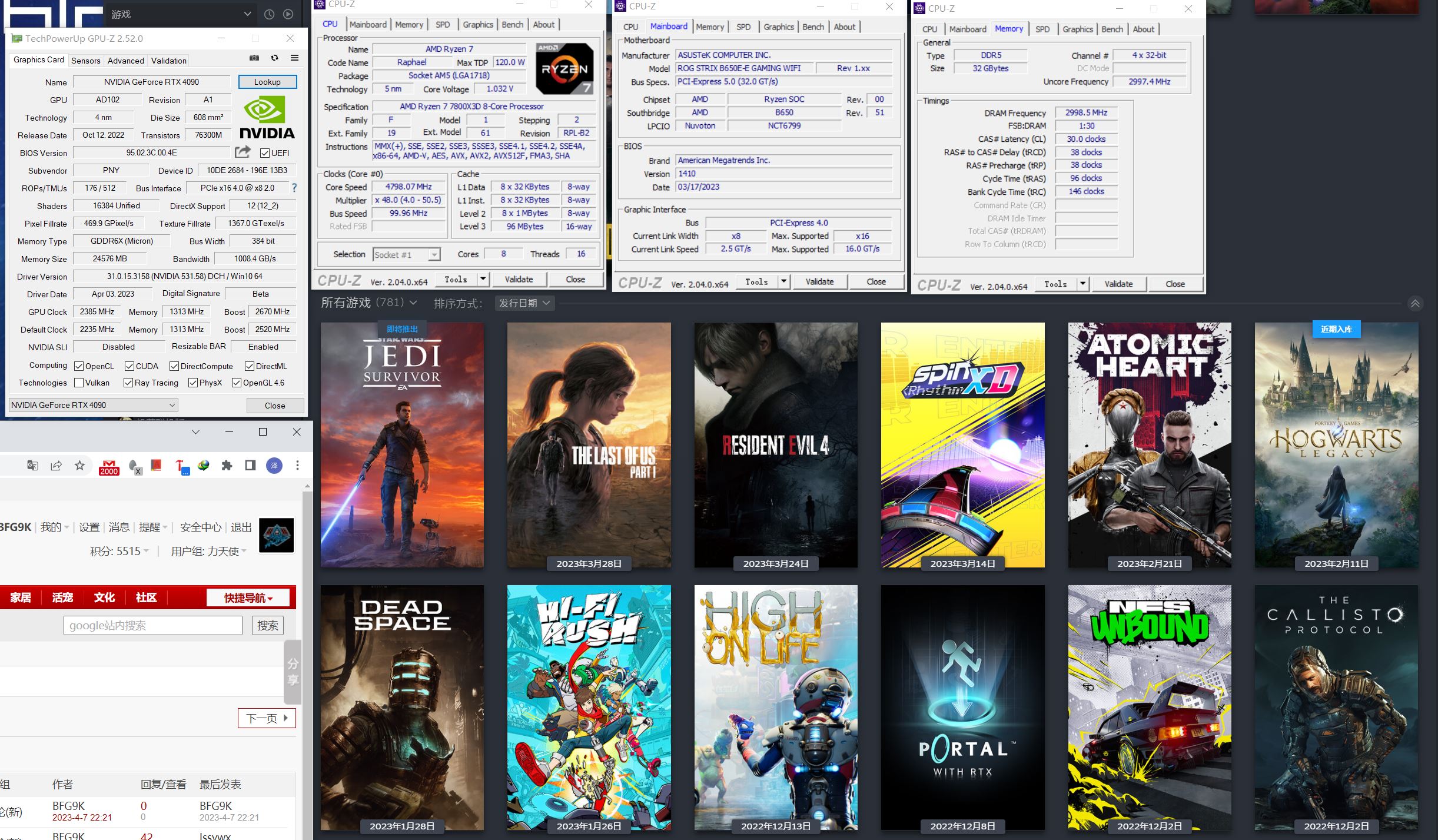Open Portal with RTX game cover

962,708
